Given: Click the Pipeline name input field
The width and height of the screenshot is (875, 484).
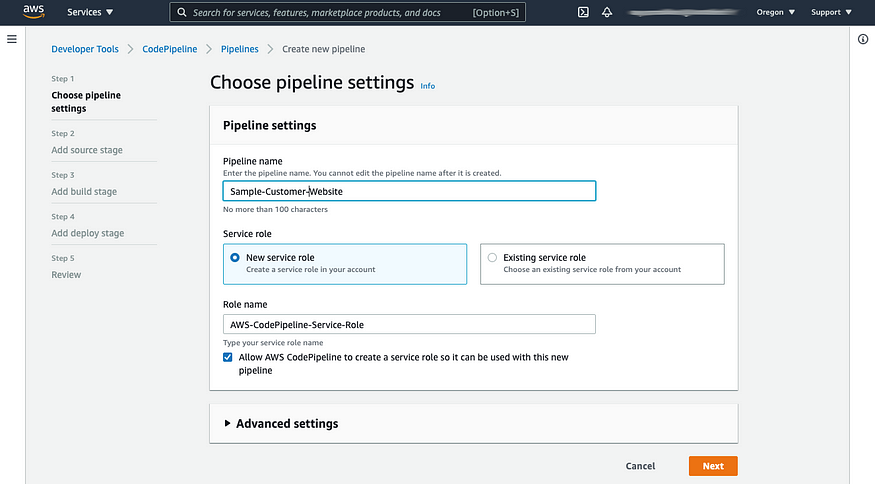Looking at the screenshot, I should tap(409, 191).
